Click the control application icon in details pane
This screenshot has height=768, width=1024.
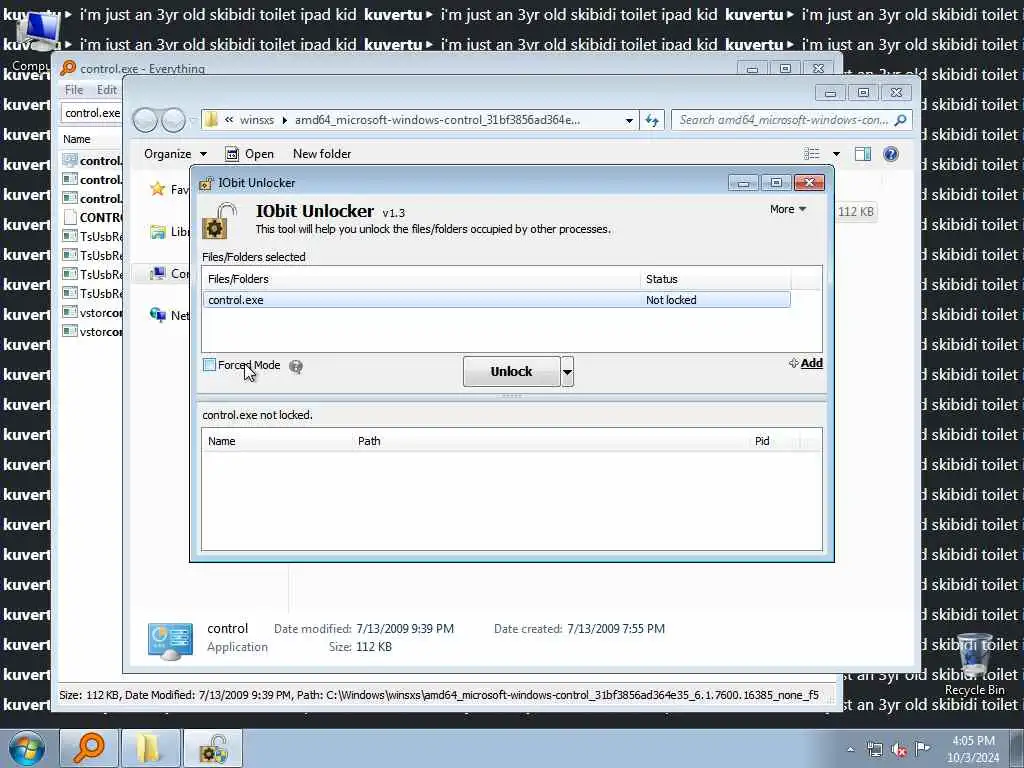[x=170, y=641]
